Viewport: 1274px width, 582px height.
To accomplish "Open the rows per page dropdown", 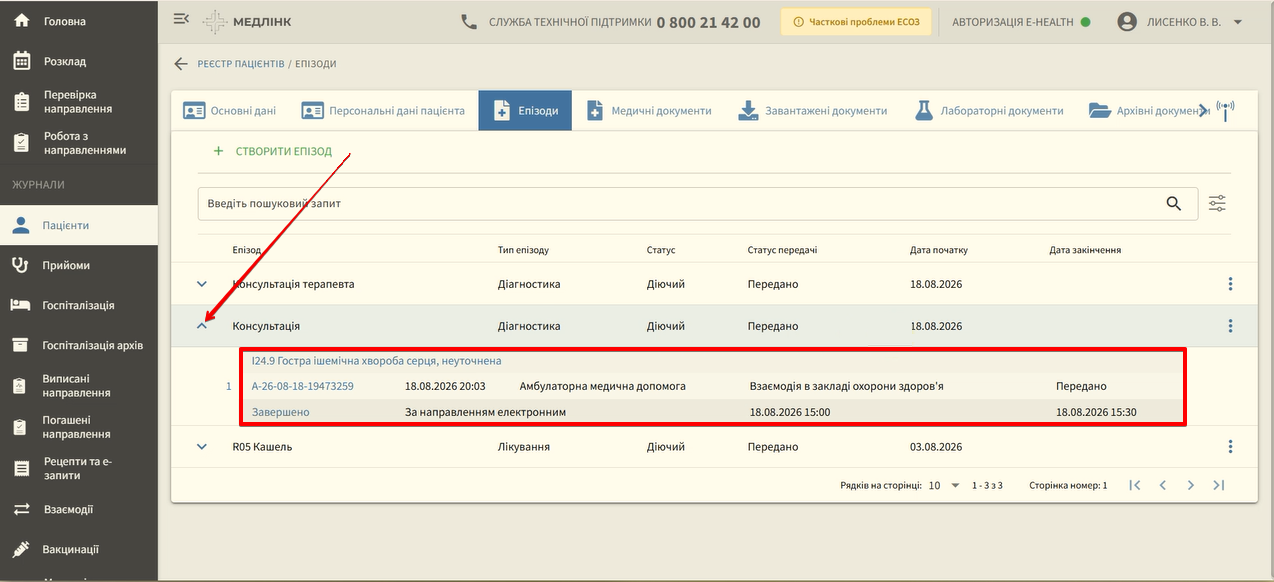I will coord(944,485).
